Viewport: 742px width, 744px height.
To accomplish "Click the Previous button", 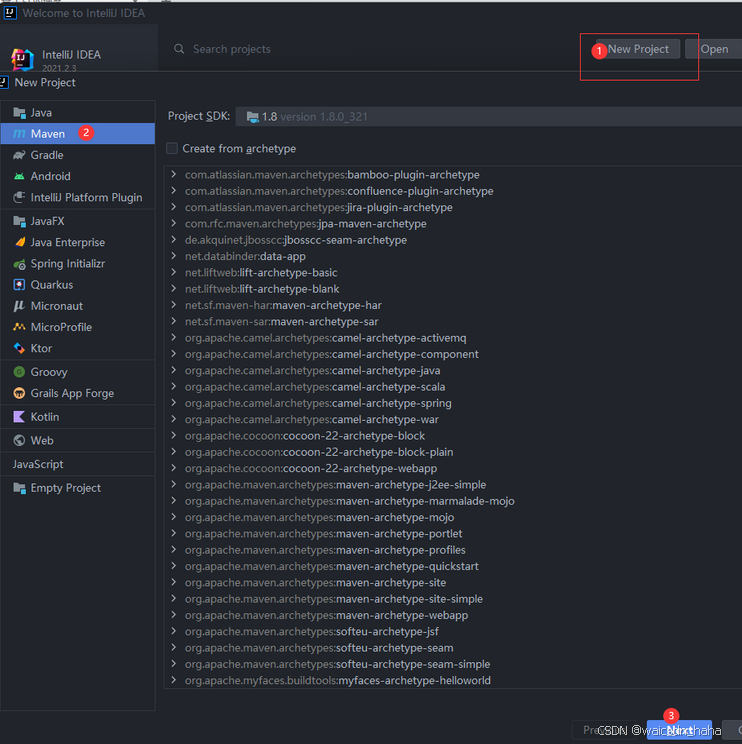I will click(x=607, y=730).
